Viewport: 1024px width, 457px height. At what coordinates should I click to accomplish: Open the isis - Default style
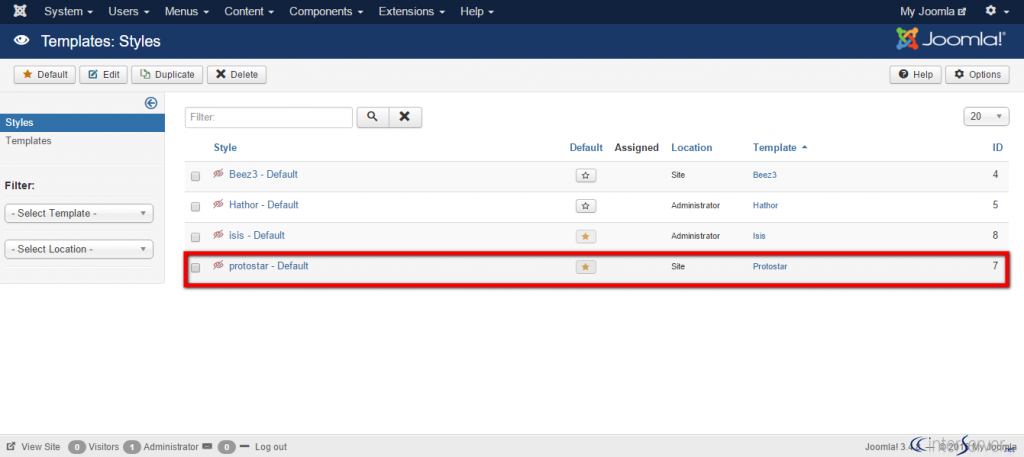[257, 235]
